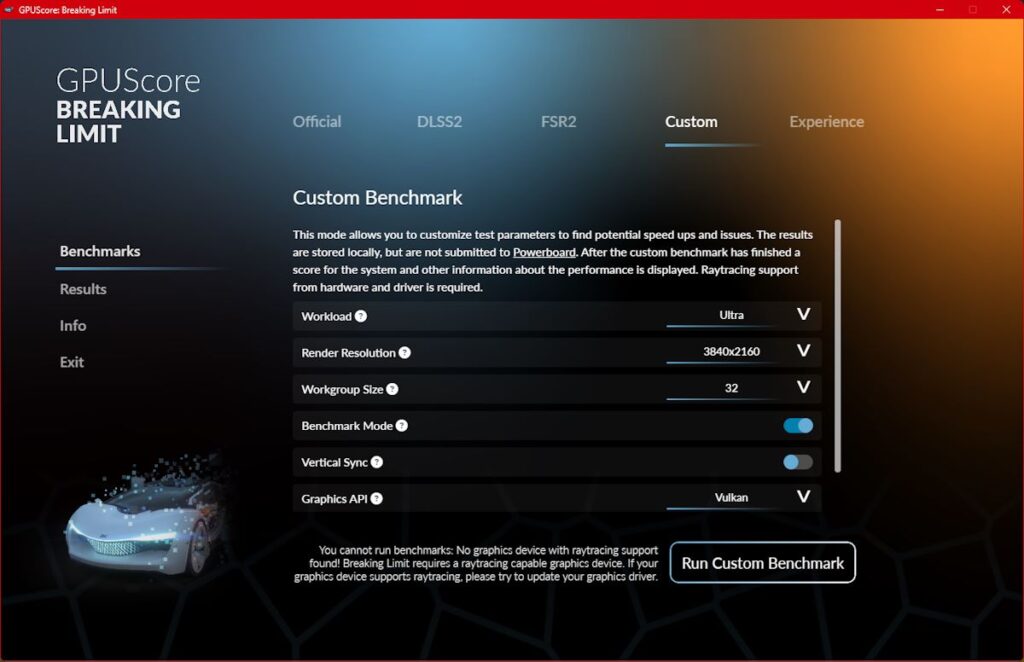Follow the Powerboard link
Viewport: 1024px width, 662px height.
point(544,252)
